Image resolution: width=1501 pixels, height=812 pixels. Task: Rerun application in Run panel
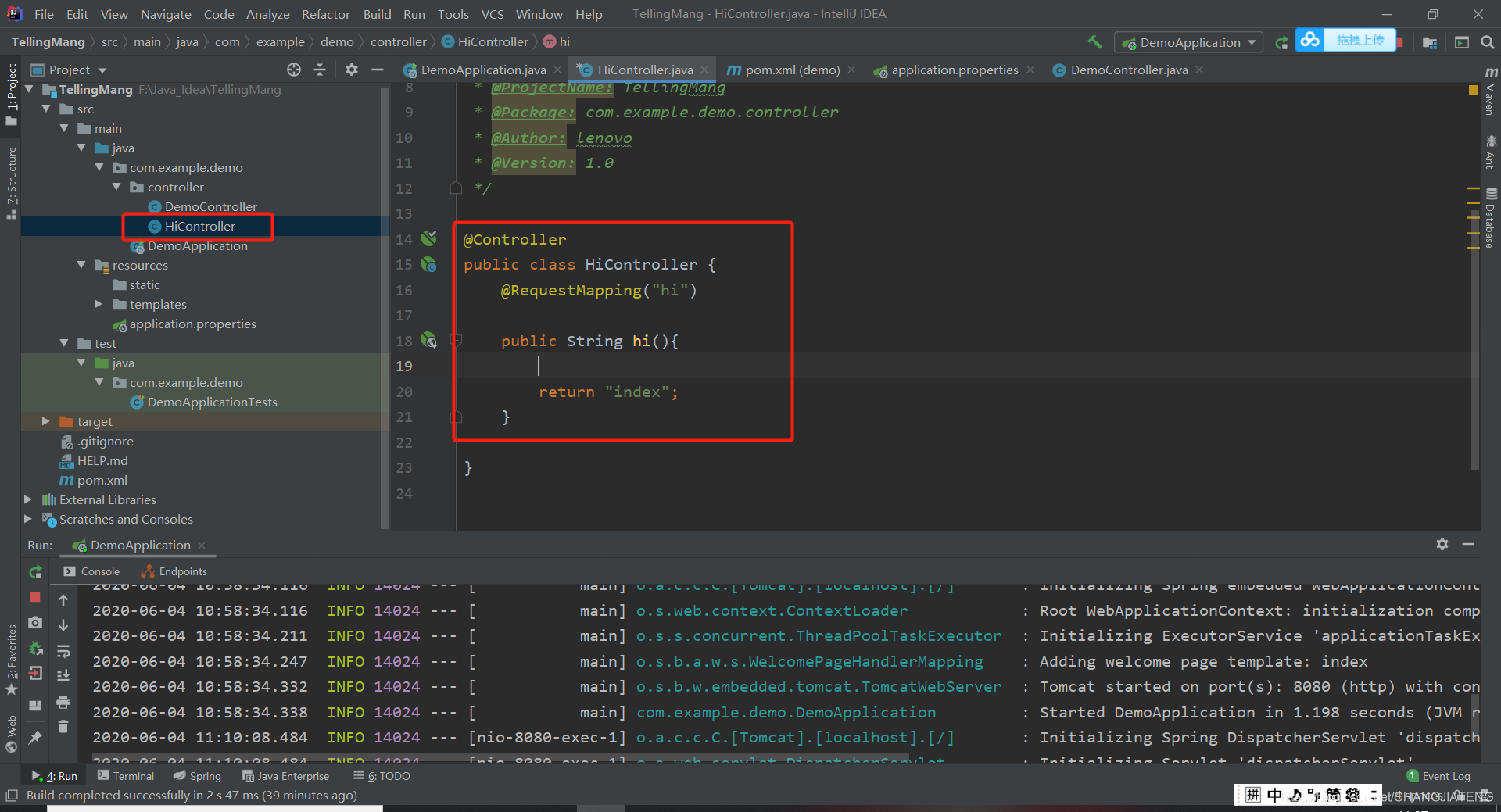[x=35, y=572]
